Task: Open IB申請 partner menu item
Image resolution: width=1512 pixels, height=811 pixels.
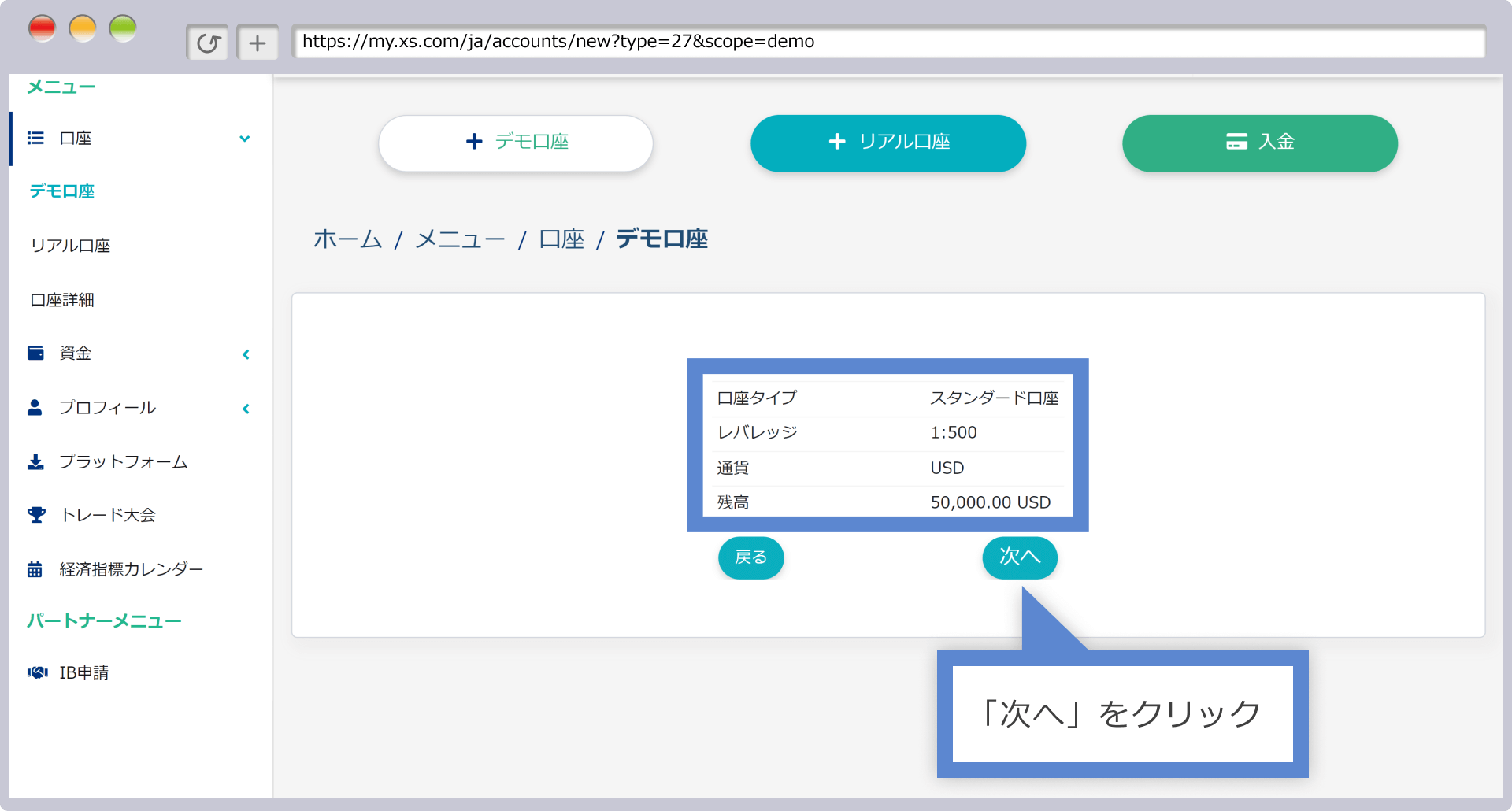Action: pyautogui.click(x=84, y=672)
